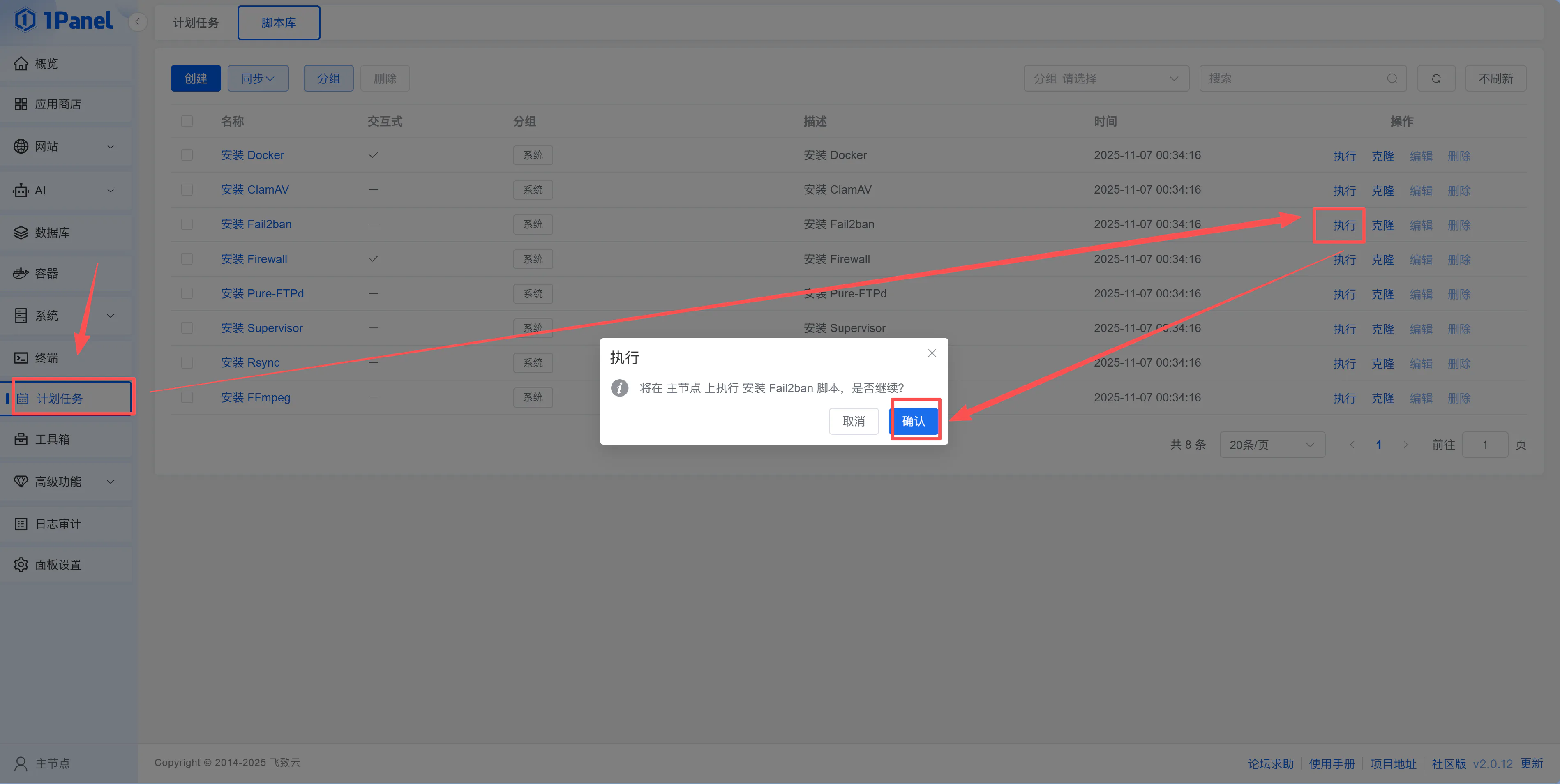The height and width of the screenshot is (784, 1560).
Task: Click the 不刷新 button
Action: tap(1496, 79)
